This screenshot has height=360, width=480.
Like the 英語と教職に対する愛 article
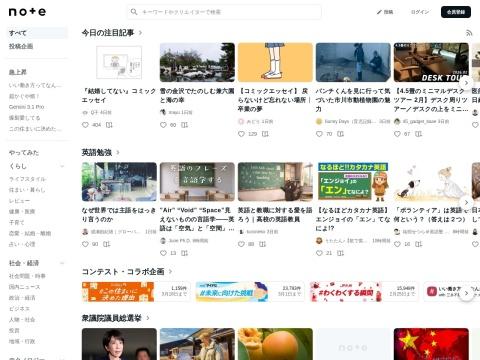click(241, 244)
